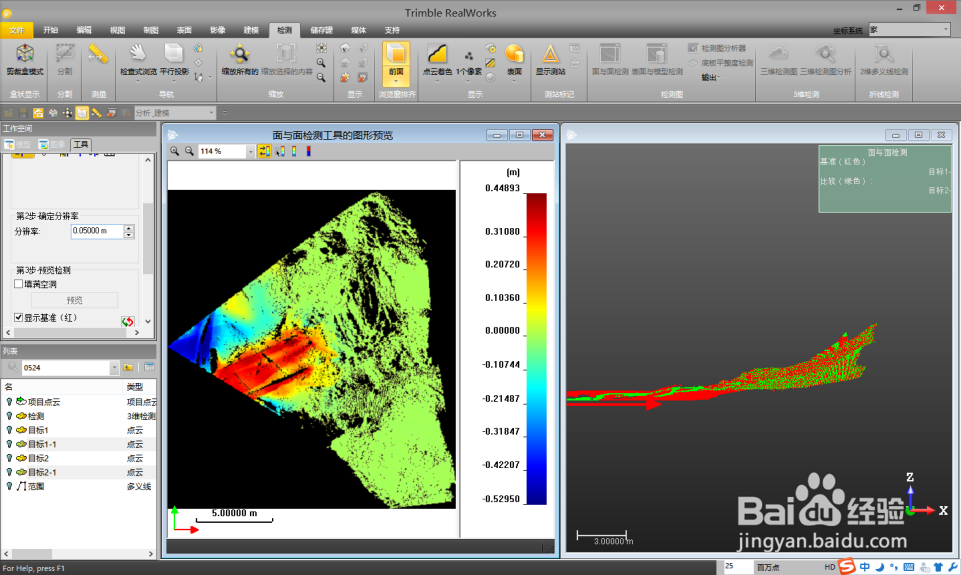Click the 预览 preview button

[x=74, y=300]
